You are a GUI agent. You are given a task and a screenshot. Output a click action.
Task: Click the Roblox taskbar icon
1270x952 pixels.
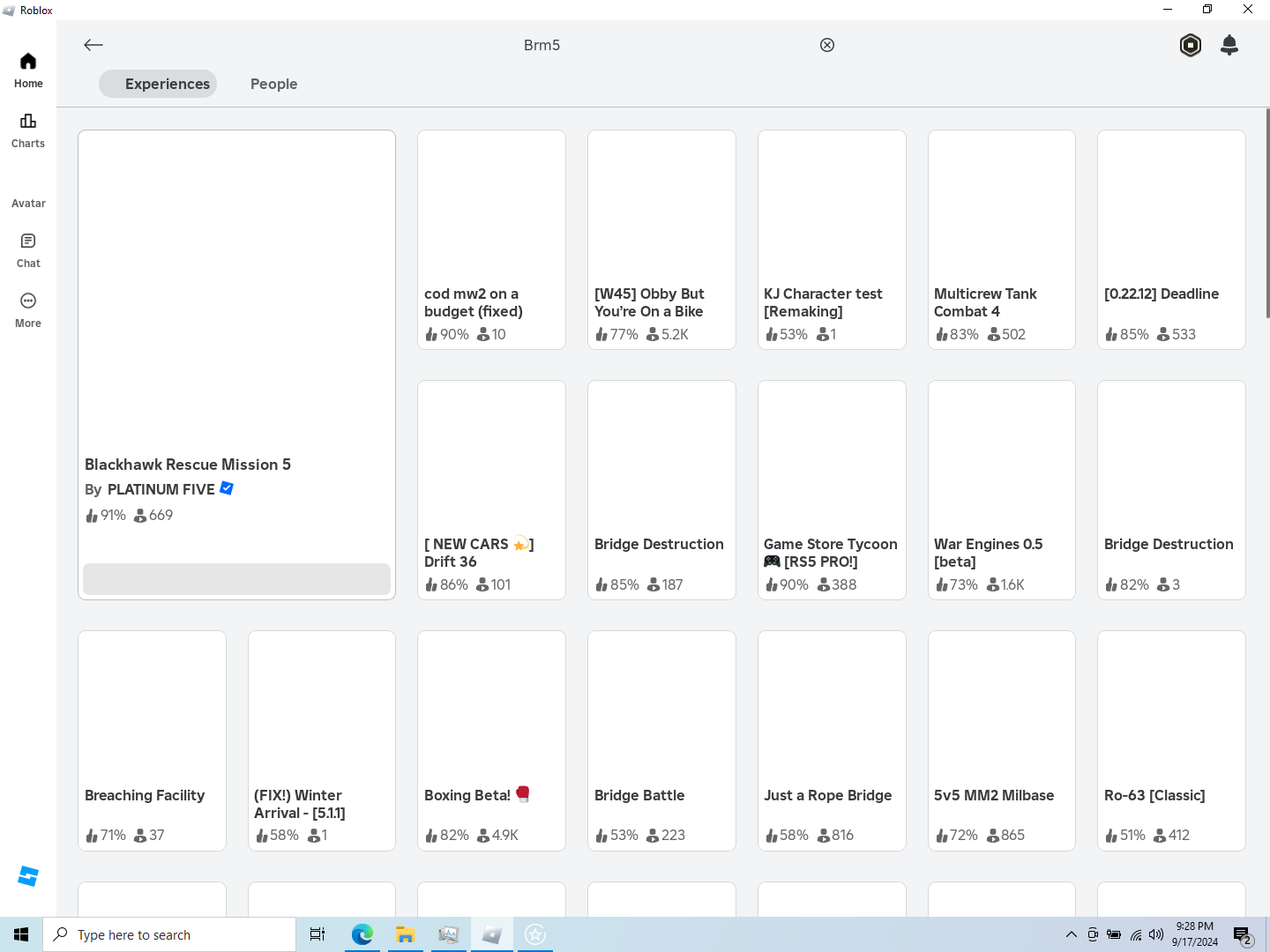coord(492,934)
